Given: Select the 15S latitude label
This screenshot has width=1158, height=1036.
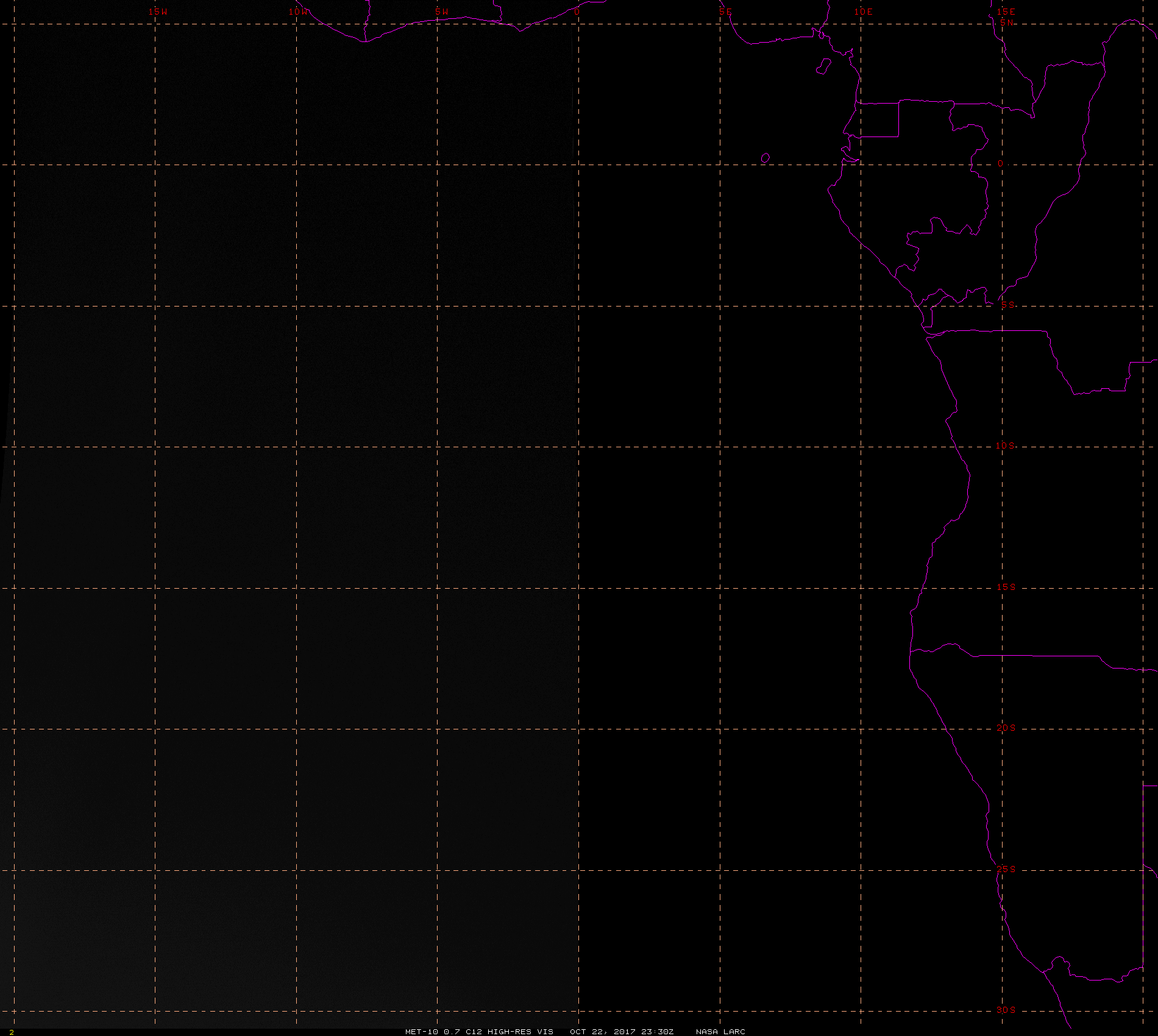Looking at the screenshot, I should [1006, 587].
